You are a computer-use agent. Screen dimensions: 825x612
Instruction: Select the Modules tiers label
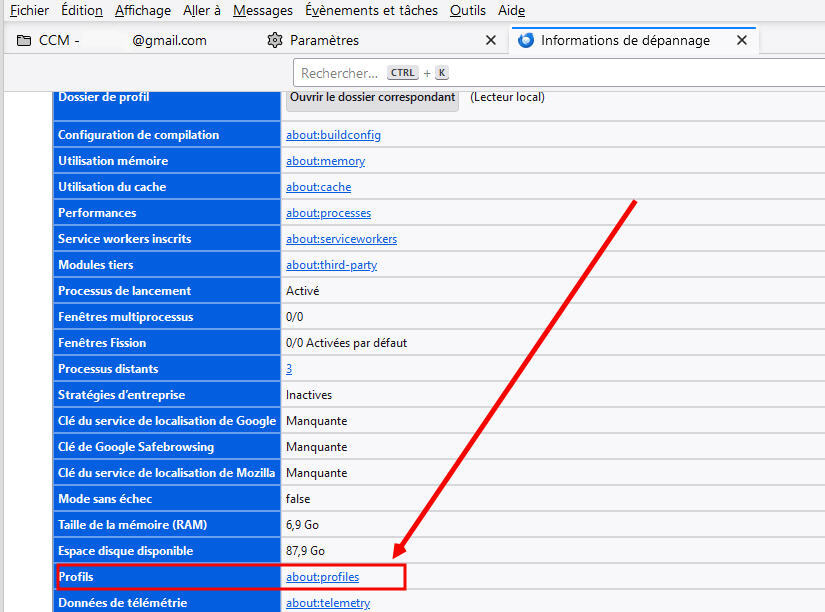pos(96,265)
